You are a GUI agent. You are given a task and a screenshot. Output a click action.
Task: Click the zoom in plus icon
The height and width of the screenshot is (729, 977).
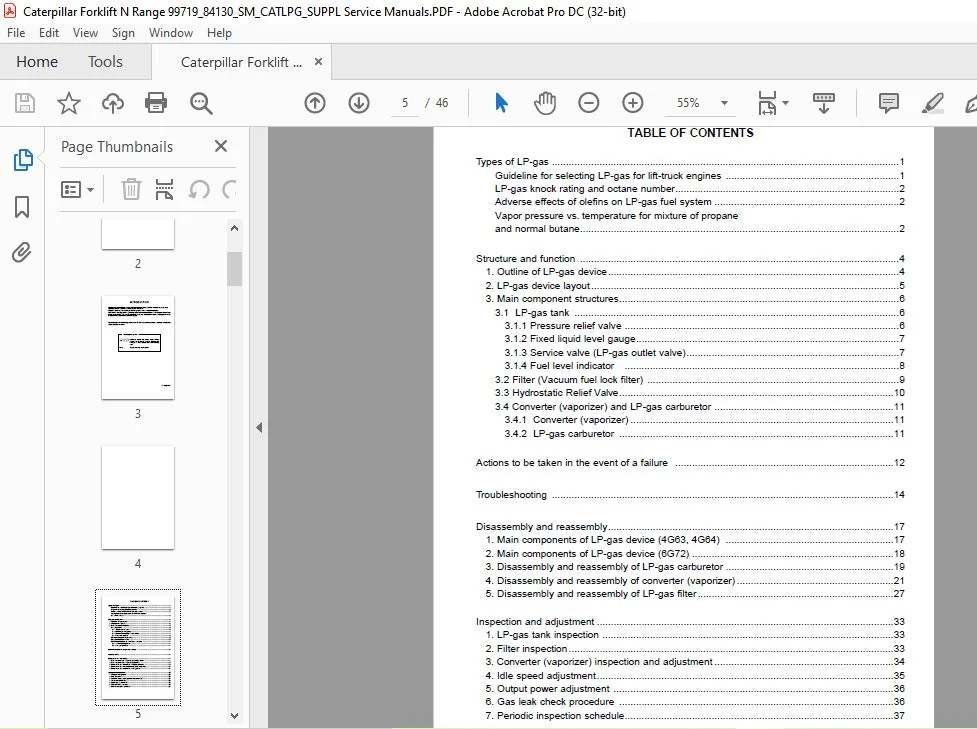pos(632,103)
